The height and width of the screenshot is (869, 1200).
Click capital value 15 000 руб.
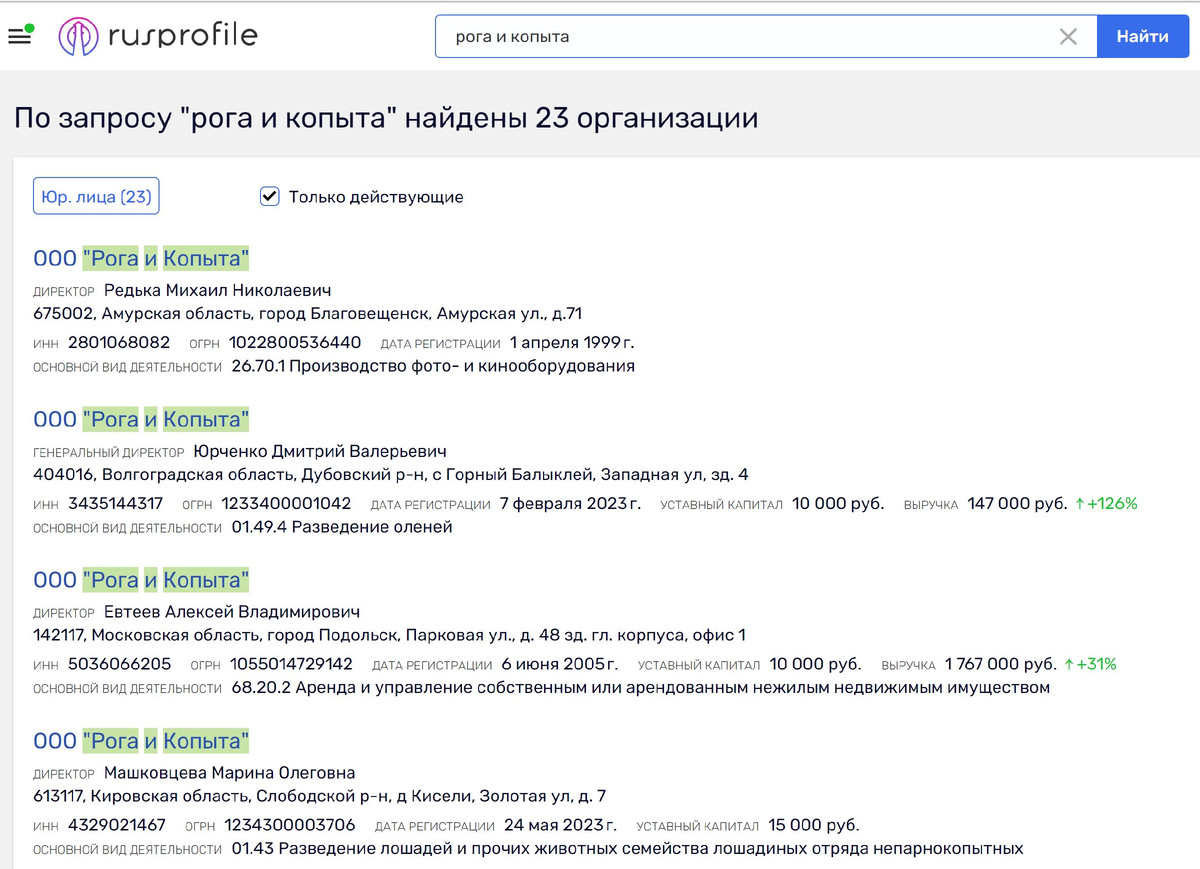(814, 825)
